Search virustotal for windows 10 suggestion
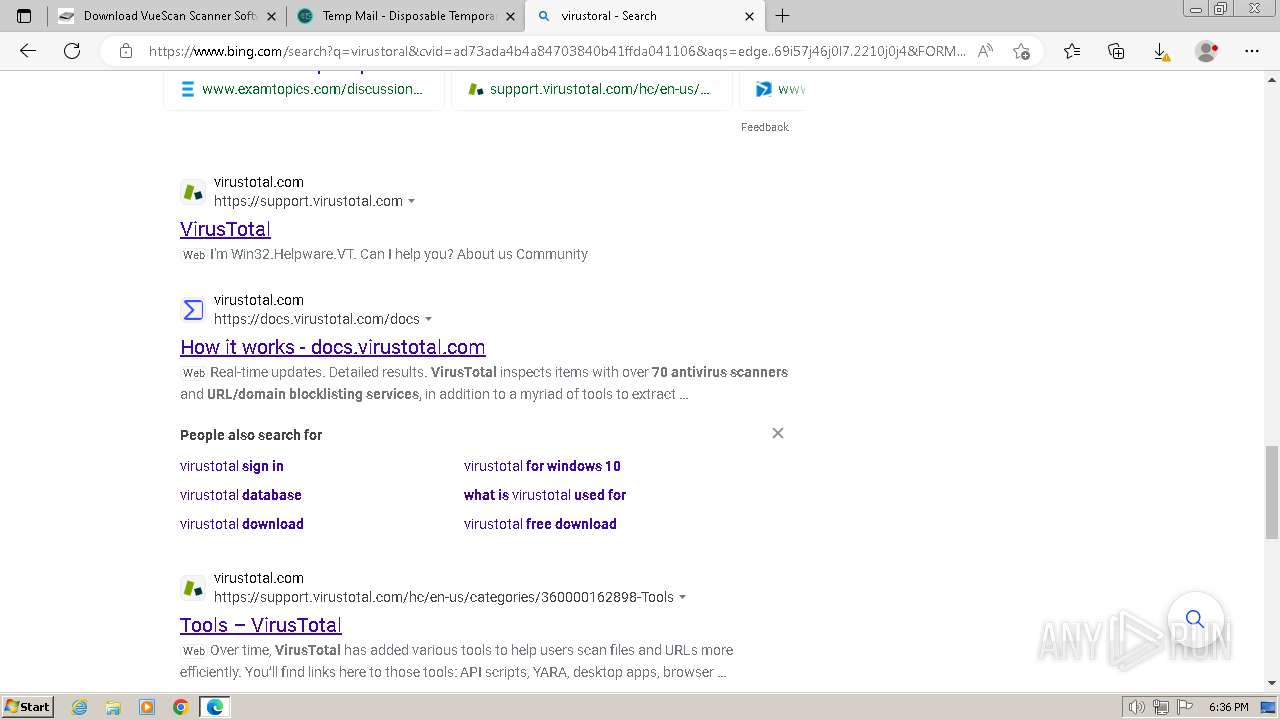The width and height of the screenshot is (1280, 720). pos(542,466)
